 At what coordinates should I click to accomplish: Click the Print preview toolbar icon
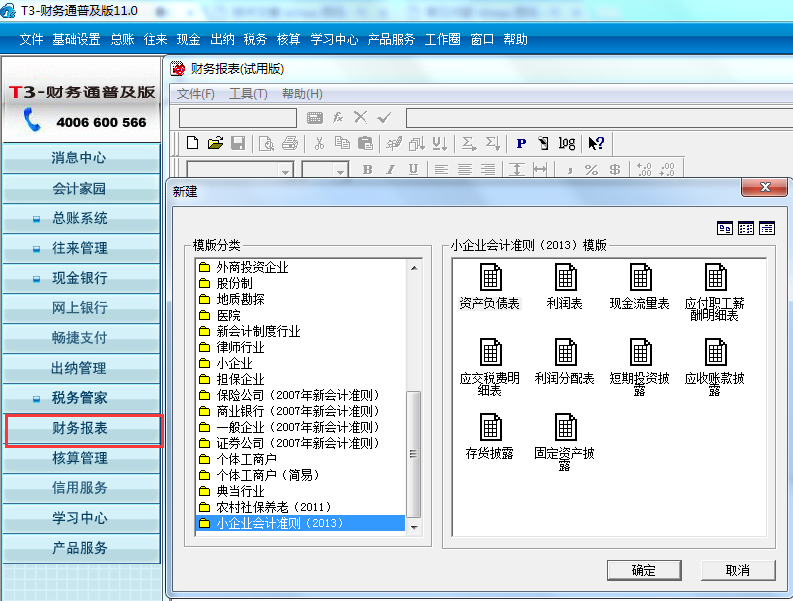coord(266,144)
